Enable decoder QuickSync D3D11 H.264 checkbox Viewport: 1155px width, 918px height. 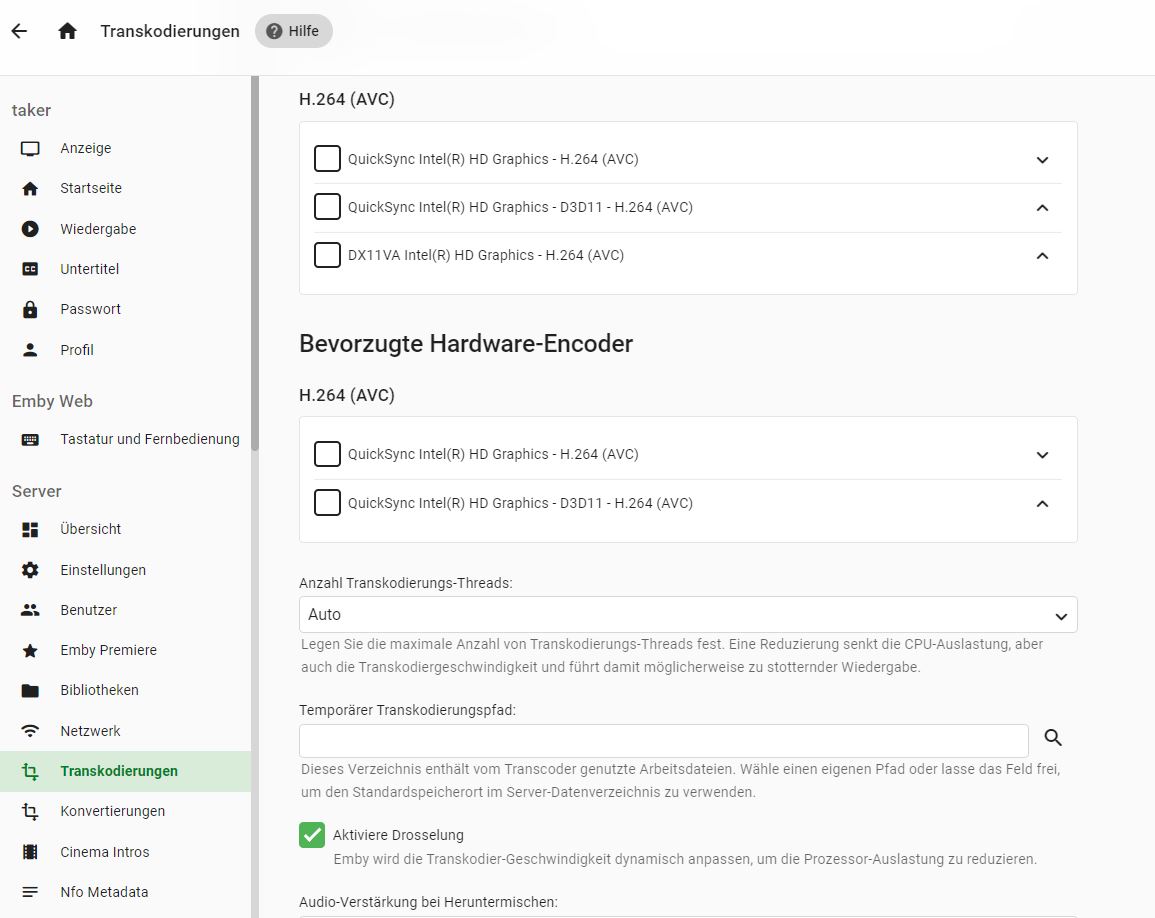click(327, 207)
